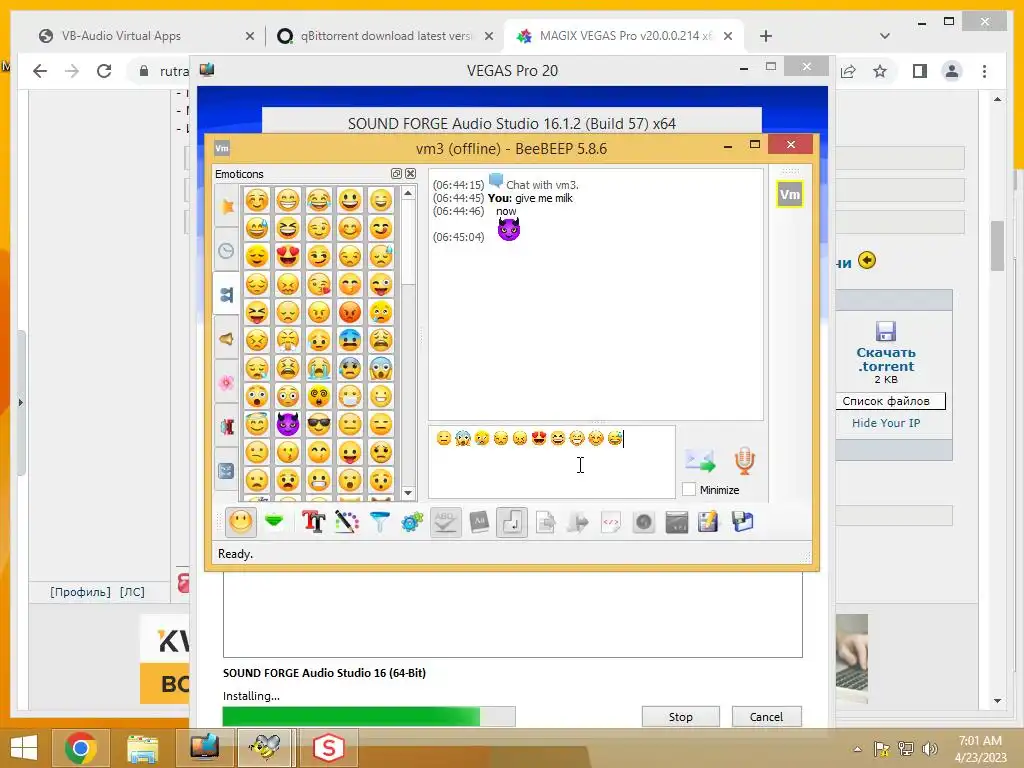Insert the purple devil emoji from the emoticon grid
The width and height of the screenshot is (1024, 768).
pos(287,424)
